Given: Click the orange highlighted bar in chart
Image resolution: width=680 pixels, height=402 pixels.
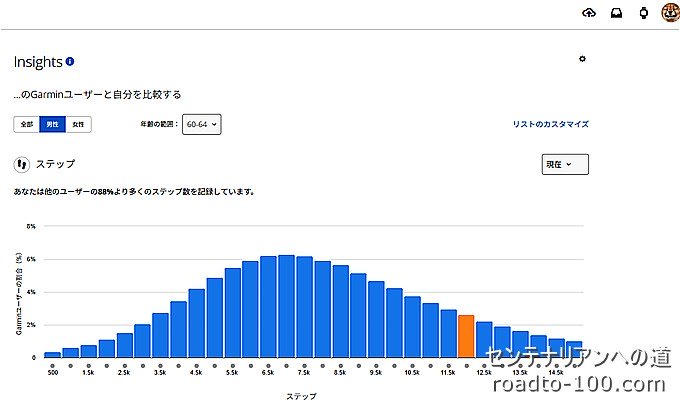Looking at the screenshot, I should click(x=465, y=336).
